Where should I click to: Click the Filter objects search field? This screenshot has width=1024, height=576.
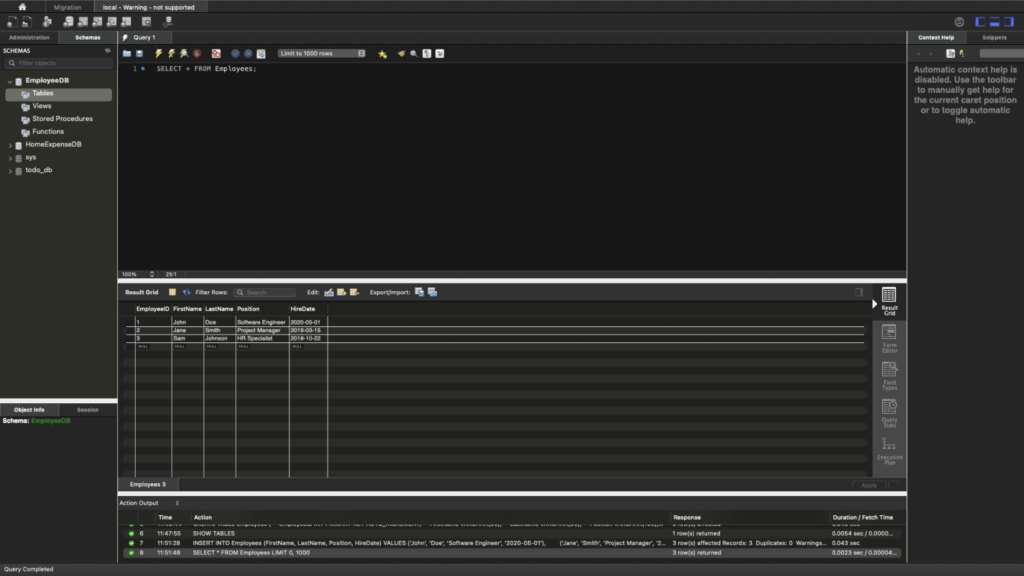(60, 62)
